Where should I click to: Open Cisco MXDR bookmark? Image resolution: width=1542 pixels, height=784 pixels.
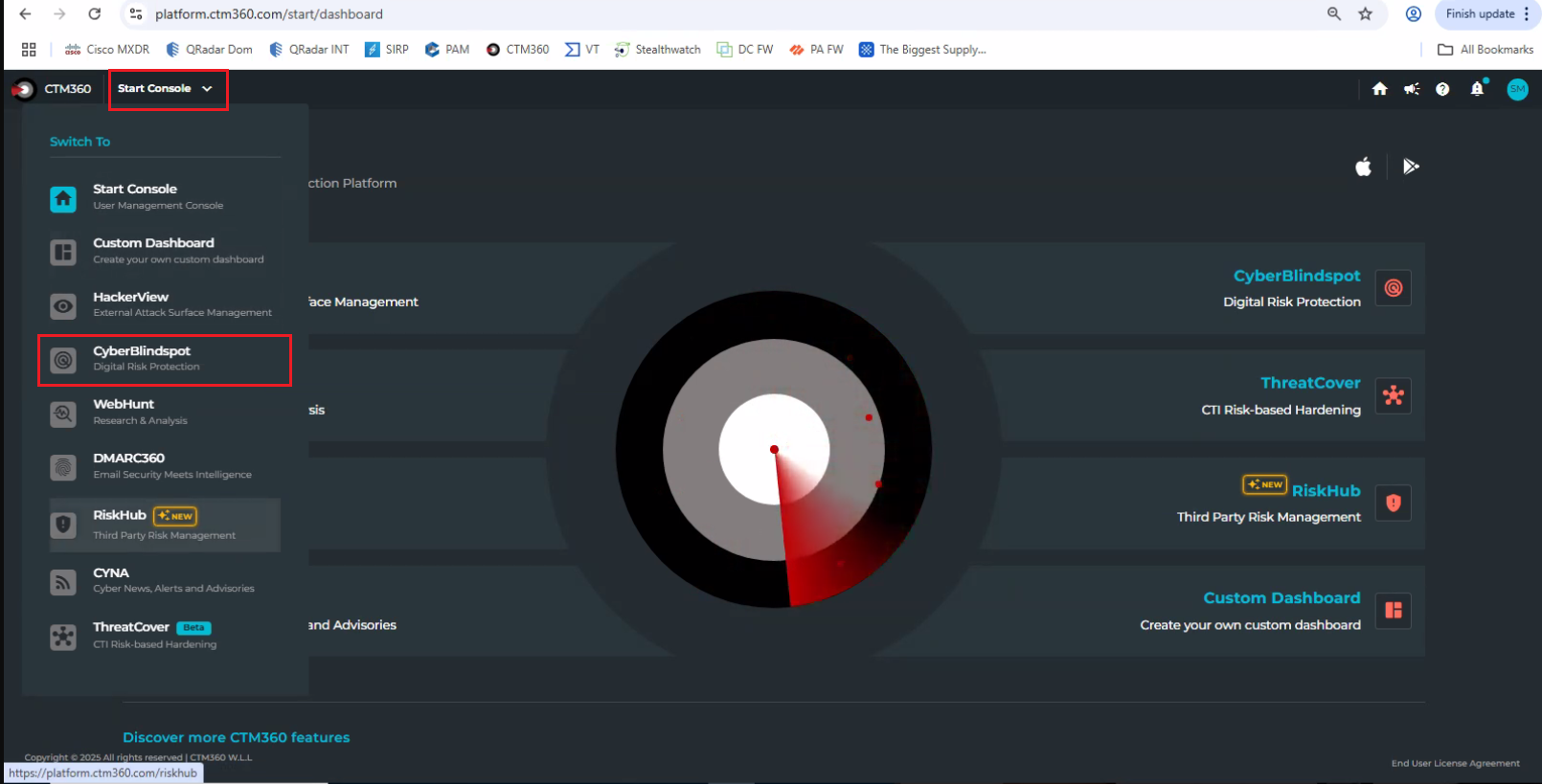[106, 50]
